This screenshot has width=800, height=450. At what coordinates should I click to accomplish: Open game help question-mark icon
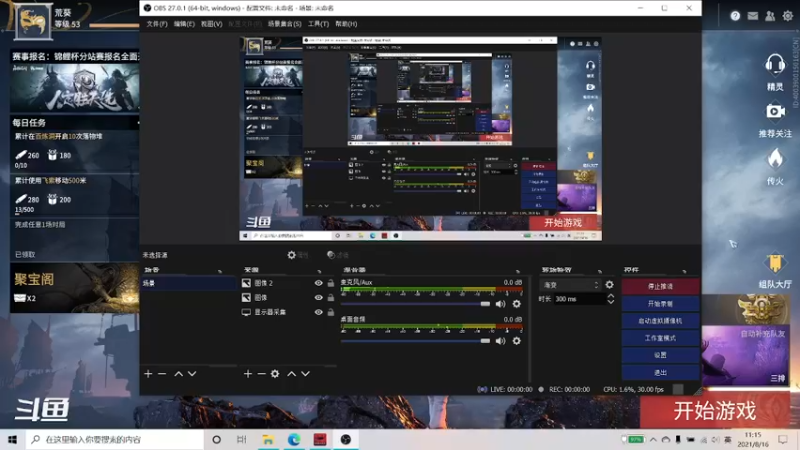(x=735, y=16)
